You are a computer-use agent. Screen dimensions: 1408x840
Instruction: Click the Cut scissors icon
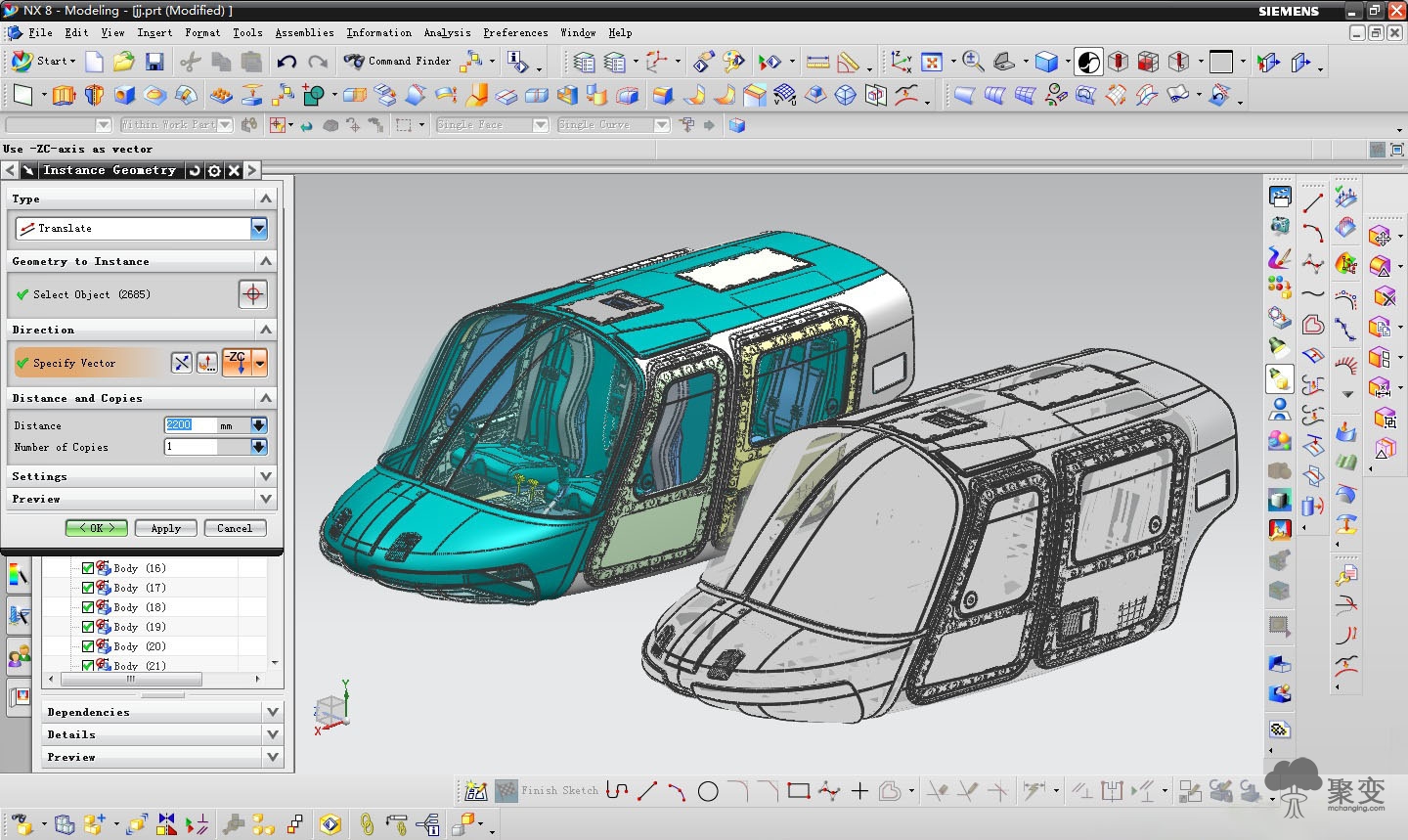pyautogui.click(x=191, y=63)
